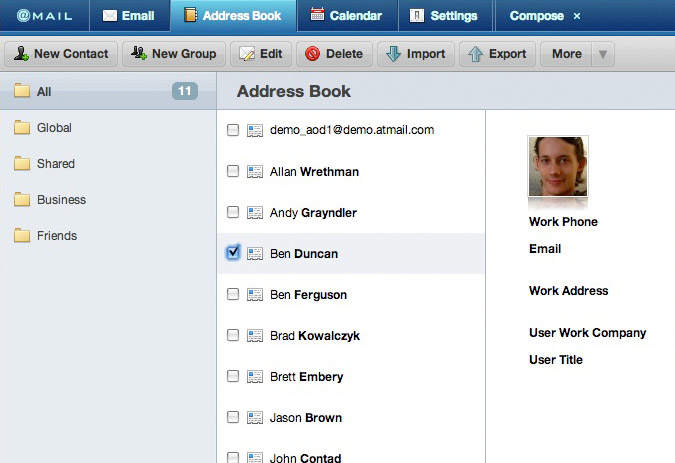The width and height of the screenshot is (675, 463).
Task: Click the Work Phone label
Action: point(563,222)
